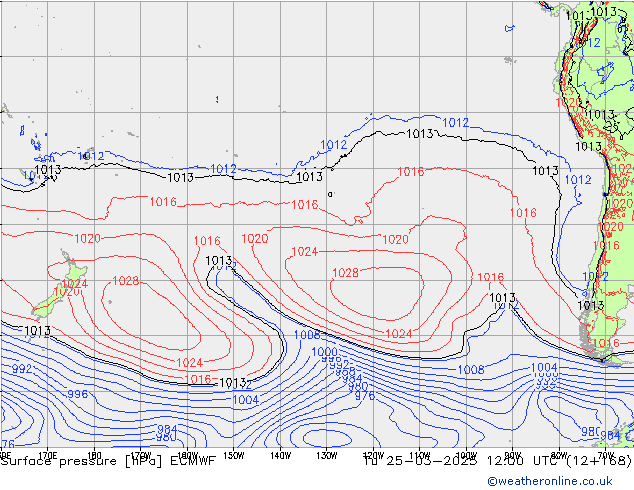Click the red 1028 label east of New Zealand

tap(126, 281)
